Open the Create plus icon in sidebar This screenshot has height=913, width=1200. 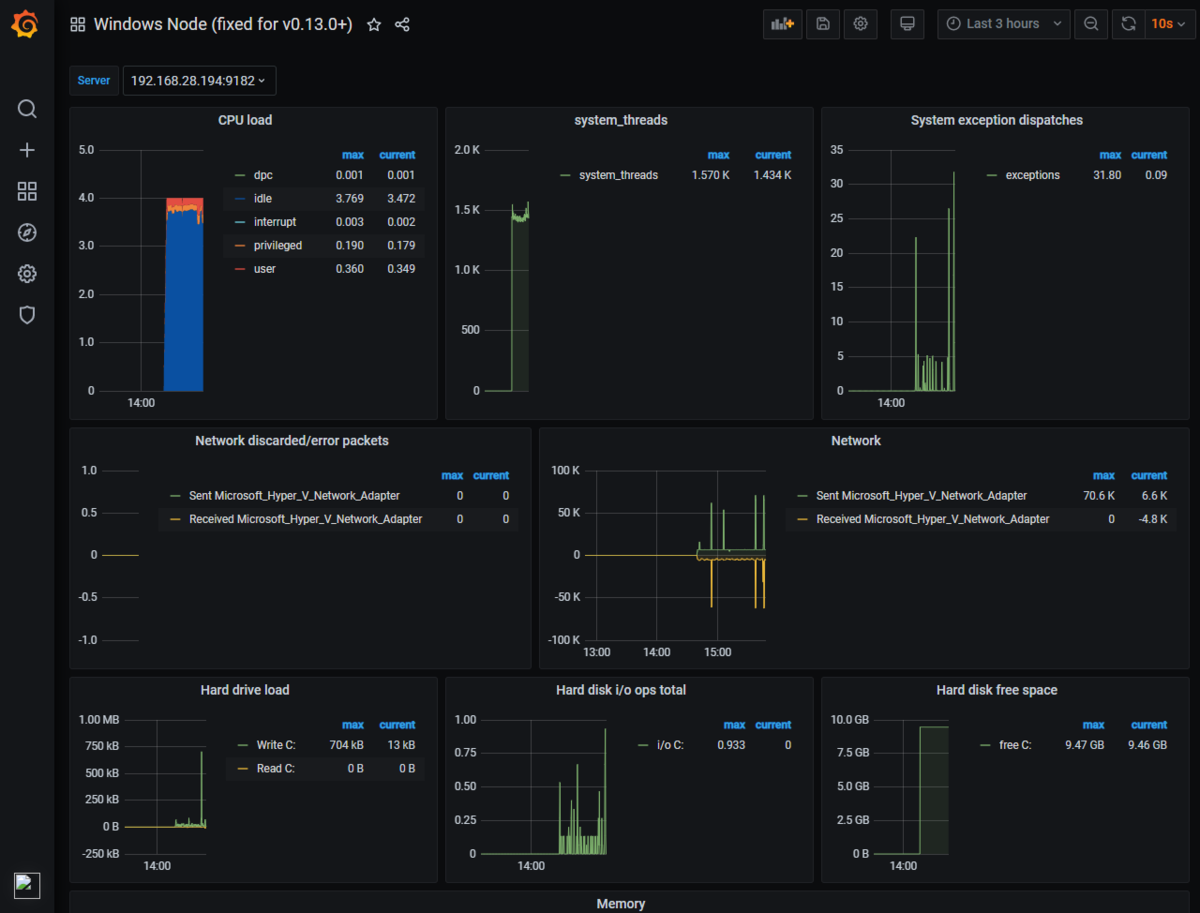27,150
